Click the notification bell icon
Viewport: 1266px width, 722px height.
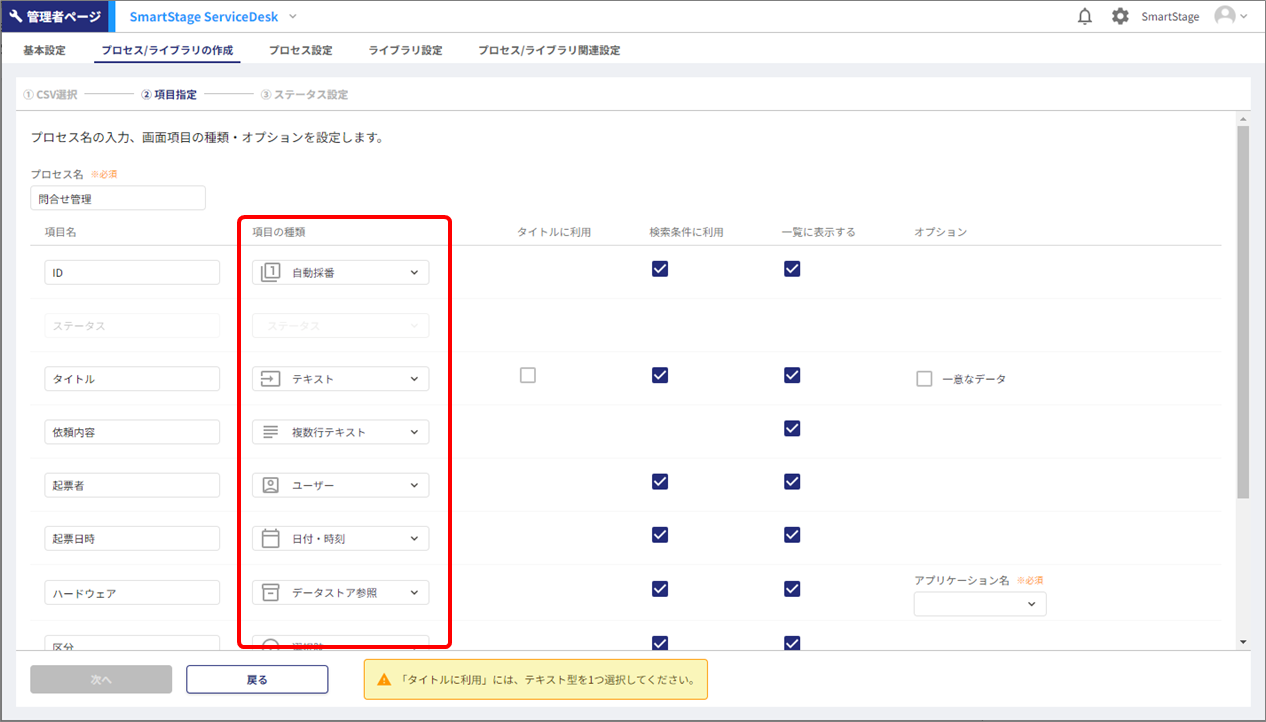(x=1085, y=17)
